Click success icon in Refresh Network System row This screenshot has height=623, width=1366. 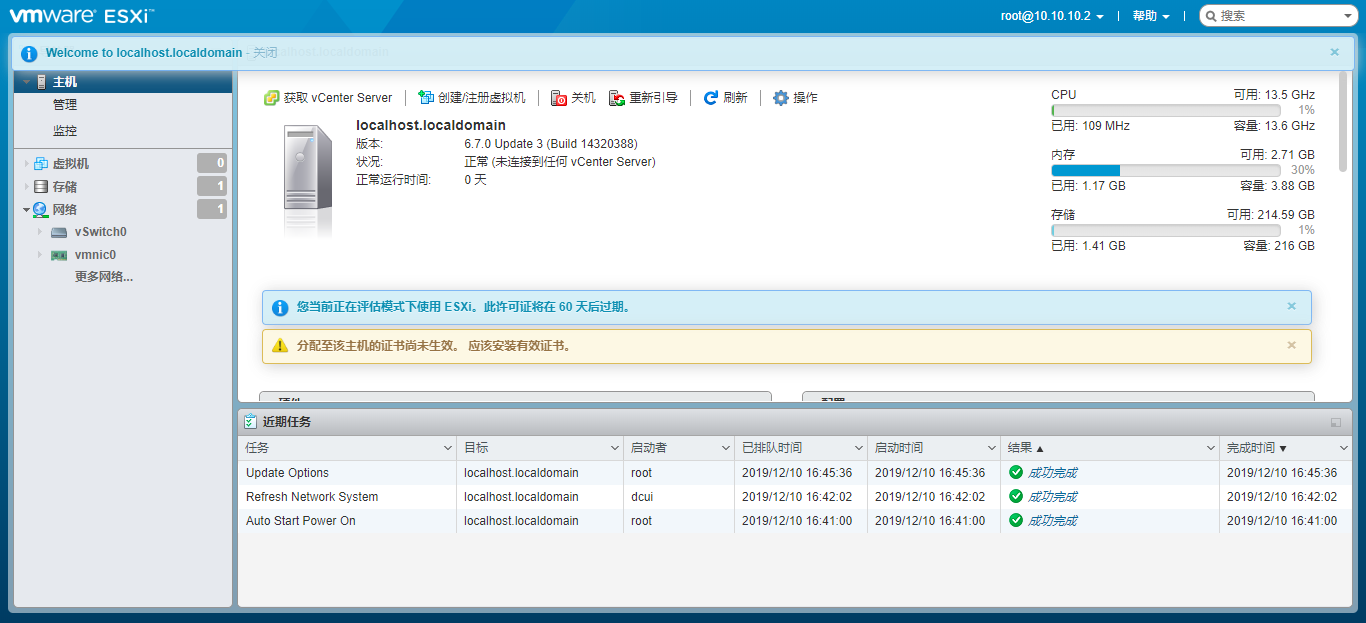click(1016, 497)
